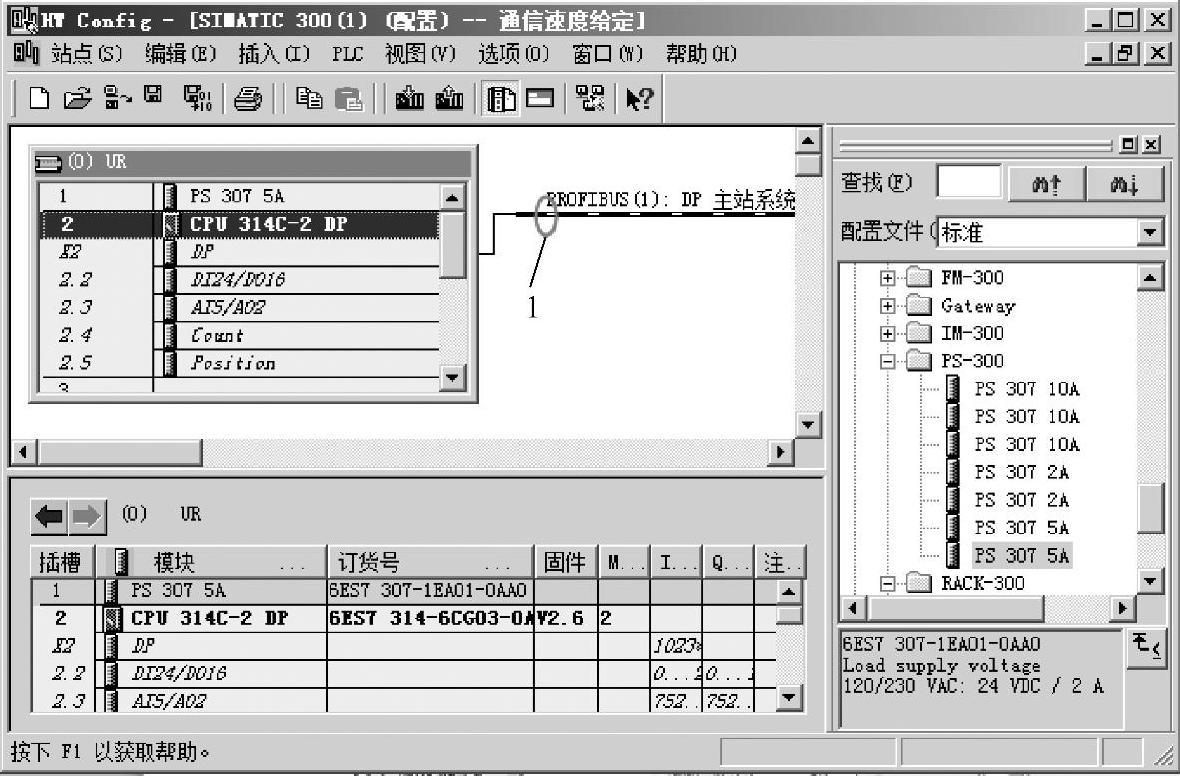Select rack row Count
This screenshot has height=776, width=1180.
point(239,336)
